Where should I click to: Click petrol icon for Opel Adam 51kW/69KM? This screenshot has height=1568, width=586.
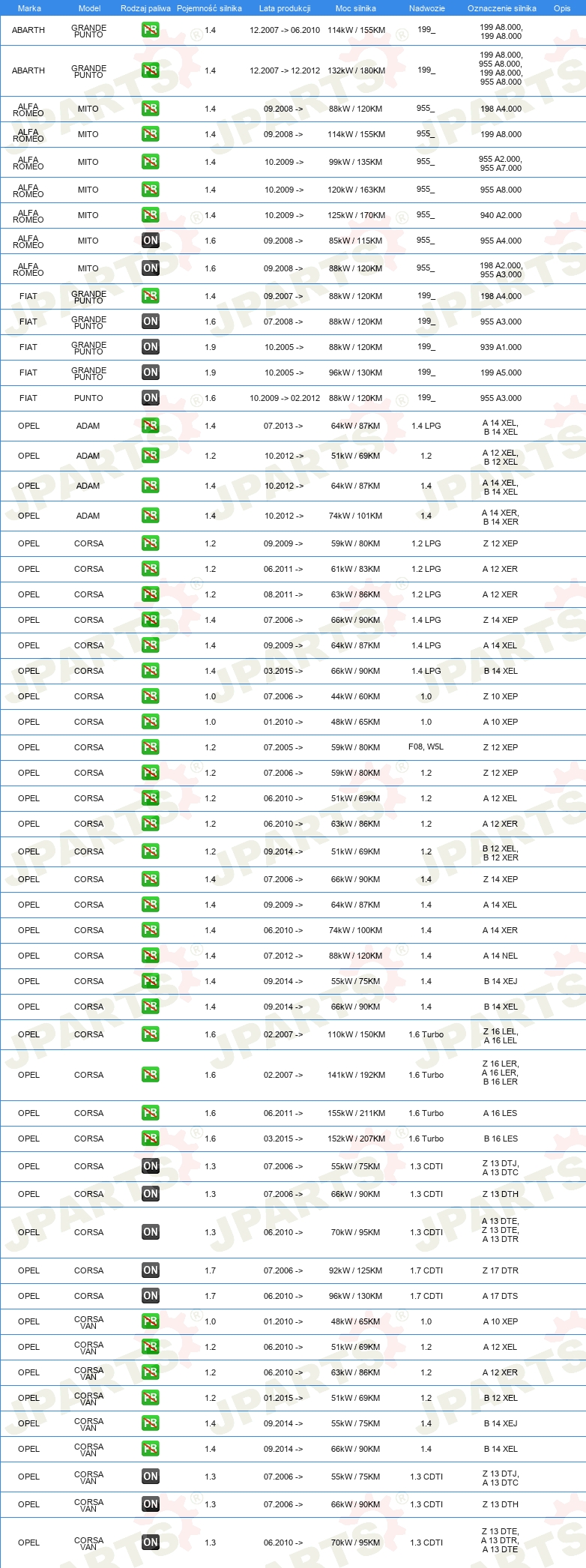click(x=151, y=456)
